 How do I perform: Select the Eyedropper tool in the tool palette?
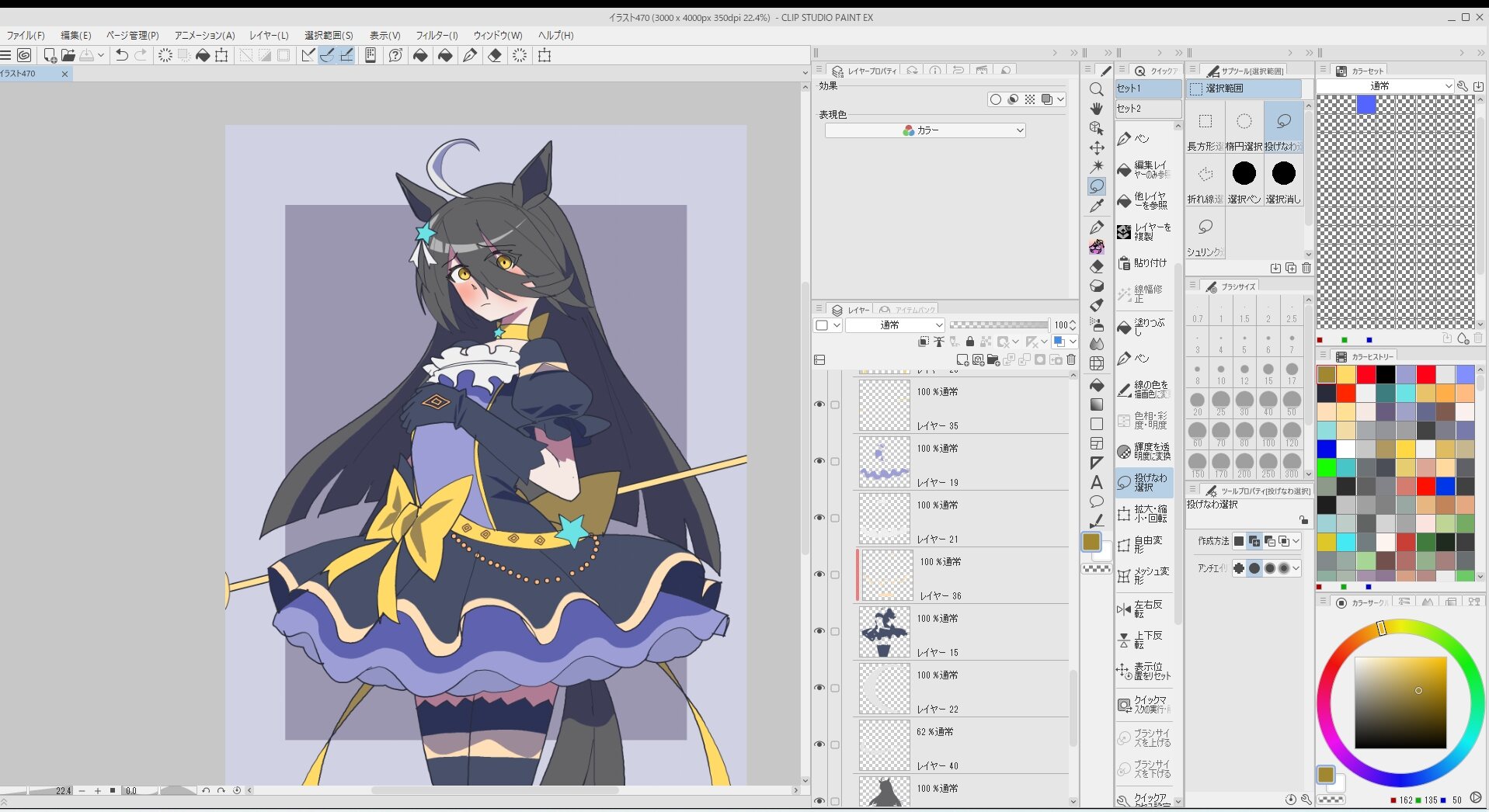pos(1096,206)
